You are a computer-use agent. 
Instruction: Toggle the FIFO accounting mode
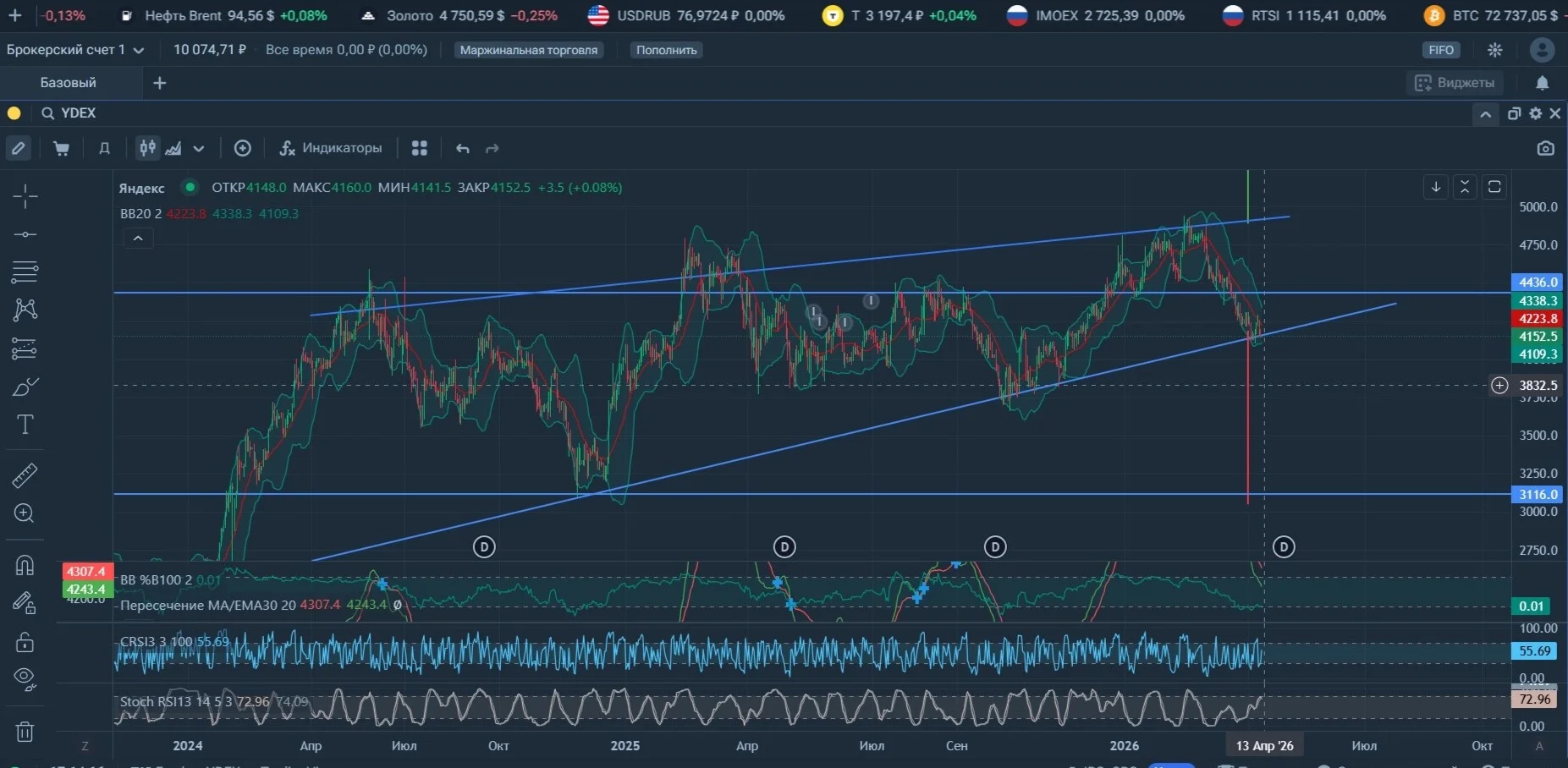[1441, 50]
